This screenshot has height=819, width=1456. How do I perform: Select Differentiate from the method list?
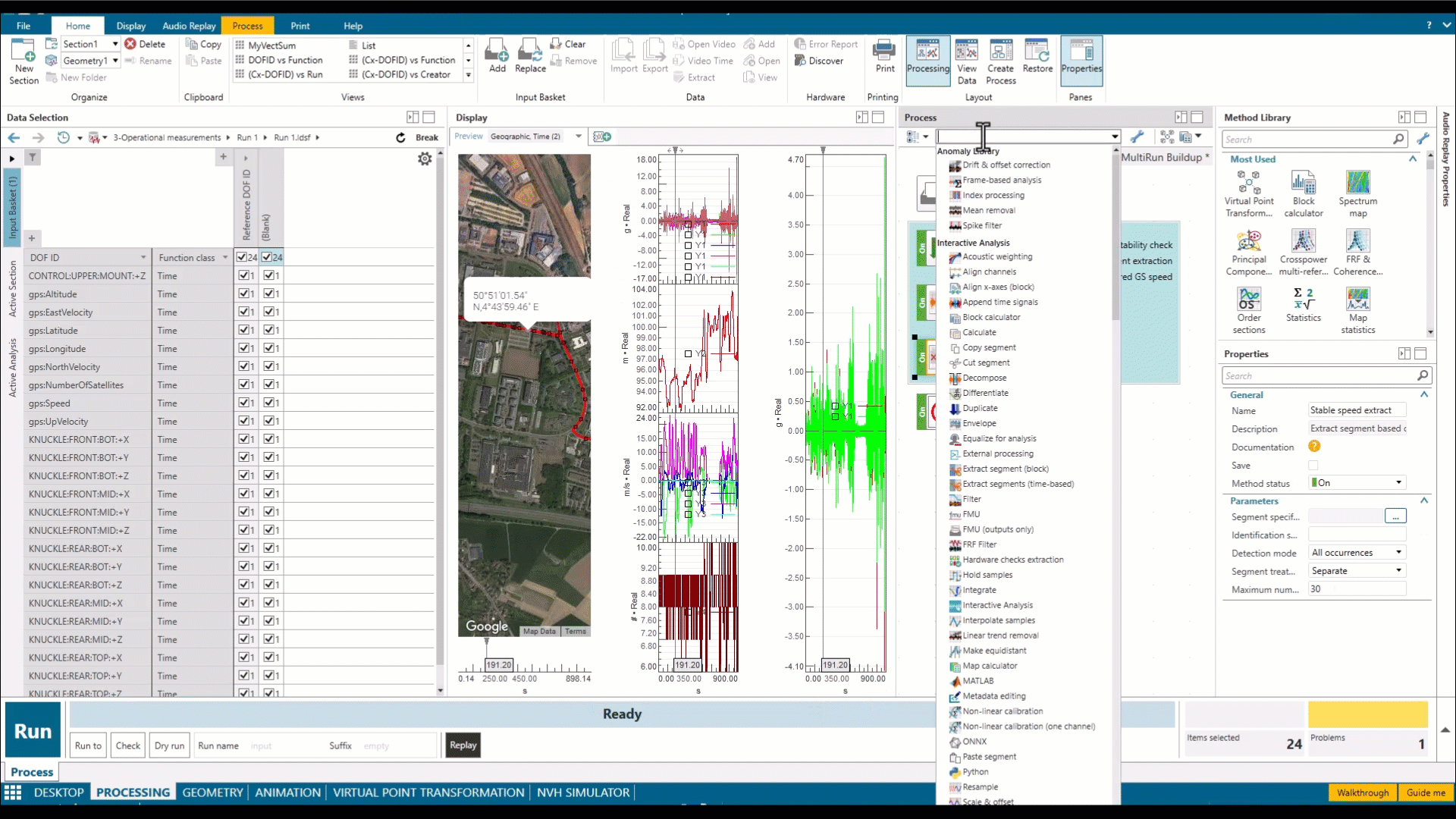(985, 393)
